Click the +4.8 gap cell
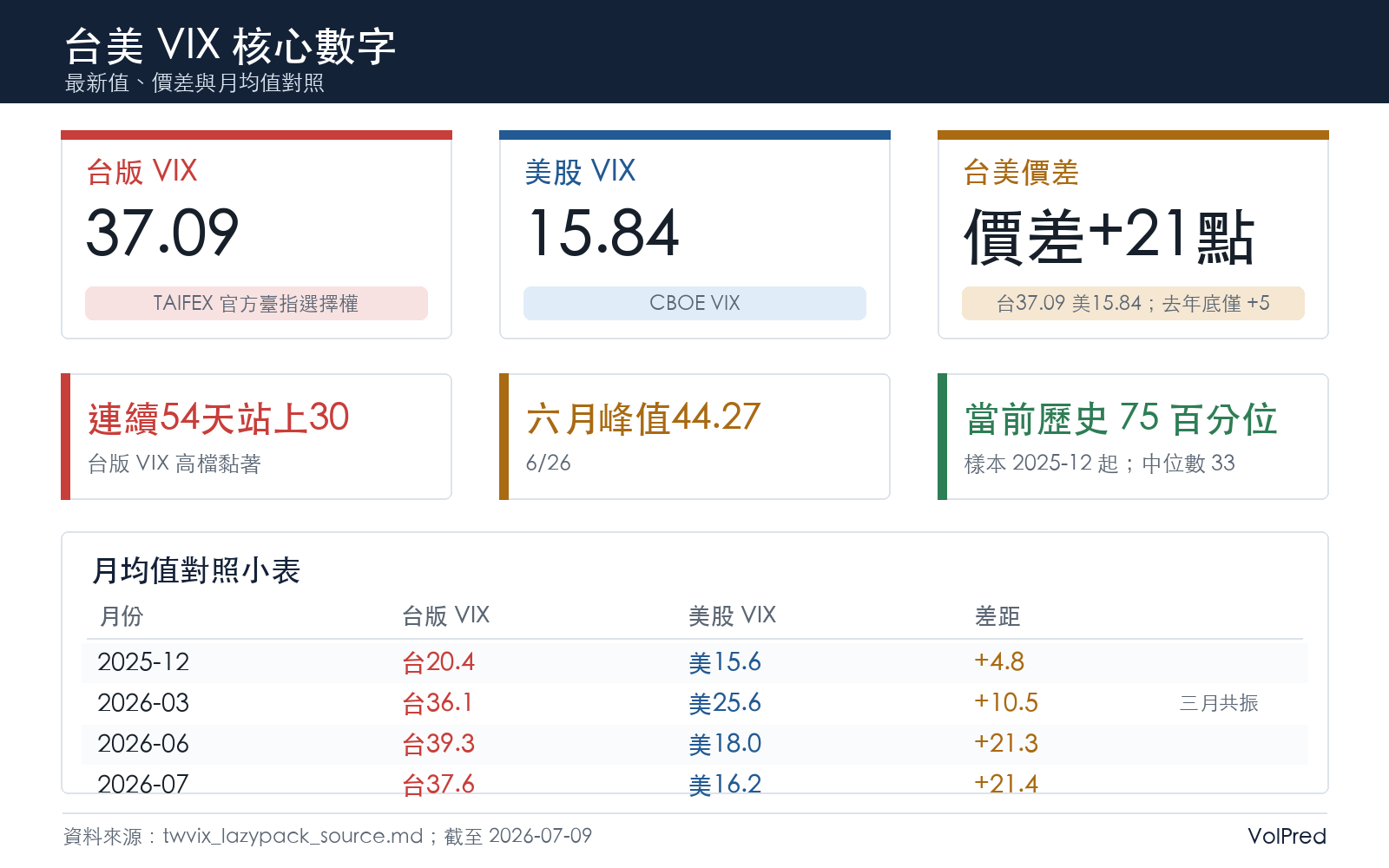Image resolution: width=1389 pixels, height=868 pixels. click(999, 661)
